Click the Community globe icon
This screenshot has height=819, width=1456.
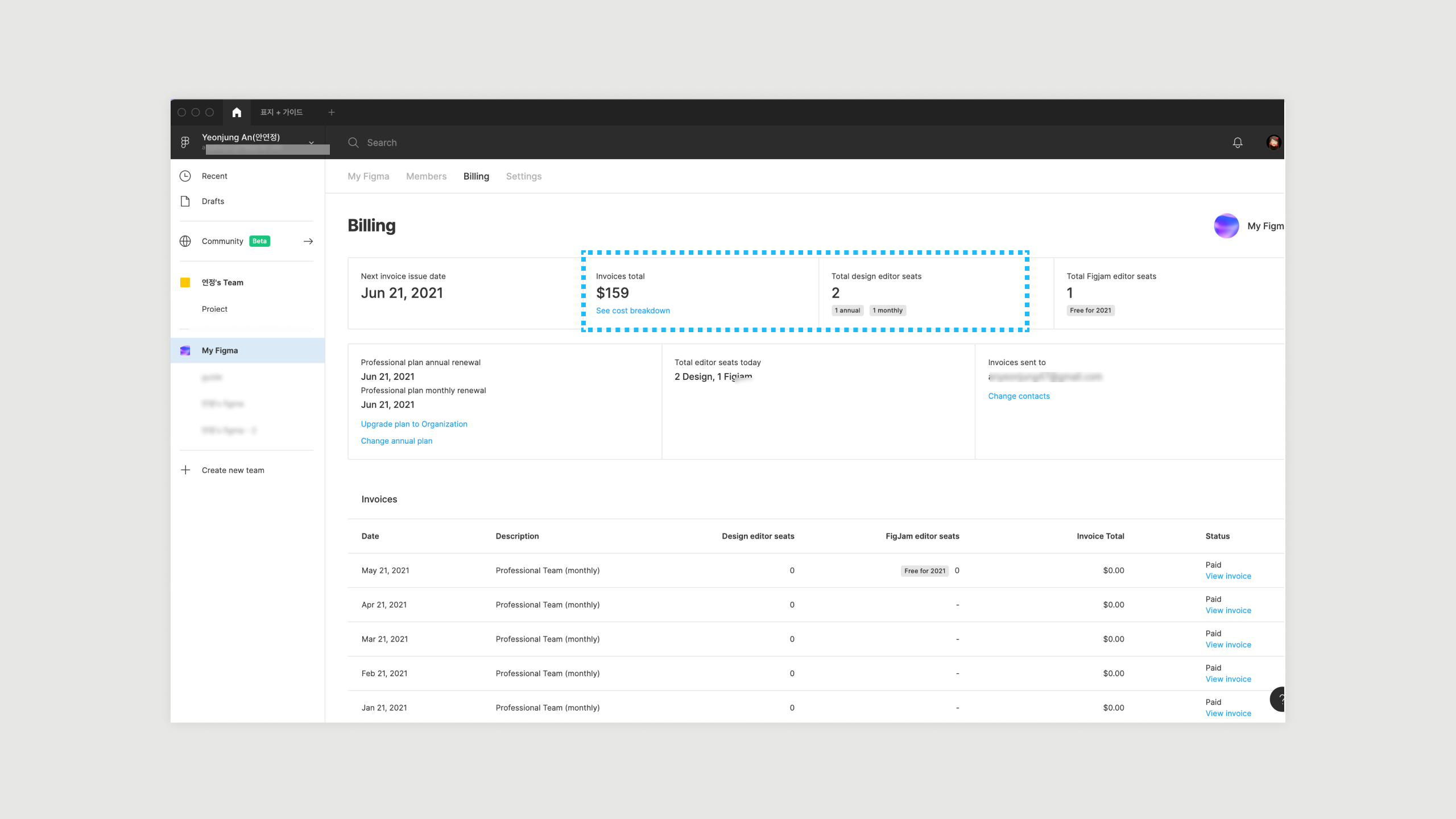pyautogui.click(x=185, y=241)
